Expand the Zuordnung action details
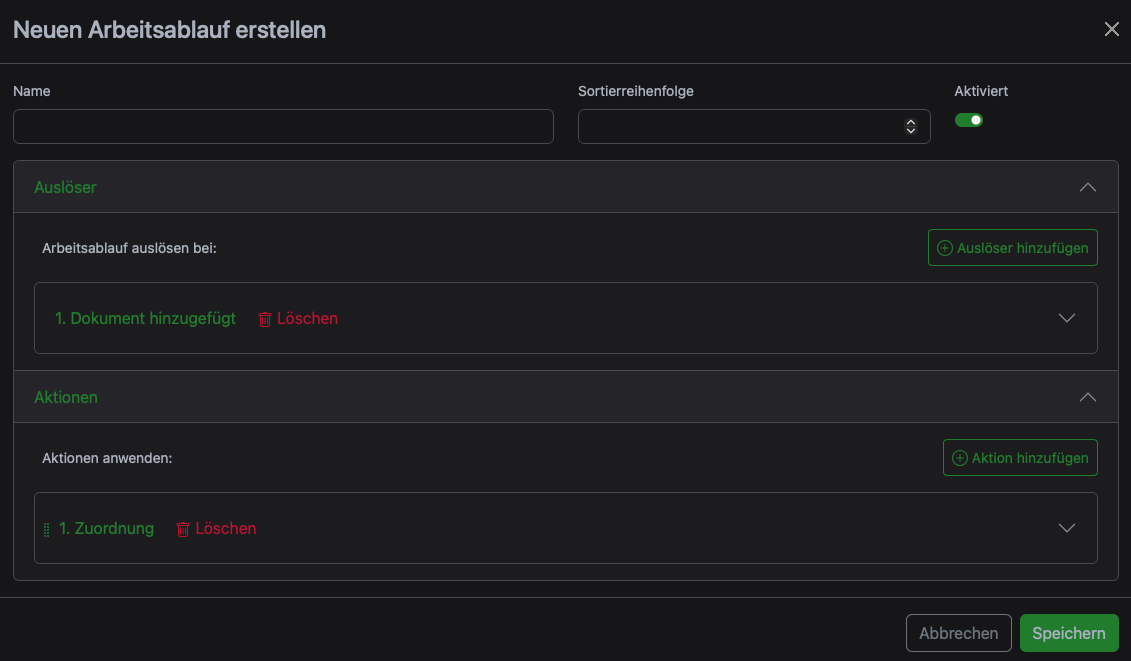The image size is (1131, 661). tap(1067, 528)
